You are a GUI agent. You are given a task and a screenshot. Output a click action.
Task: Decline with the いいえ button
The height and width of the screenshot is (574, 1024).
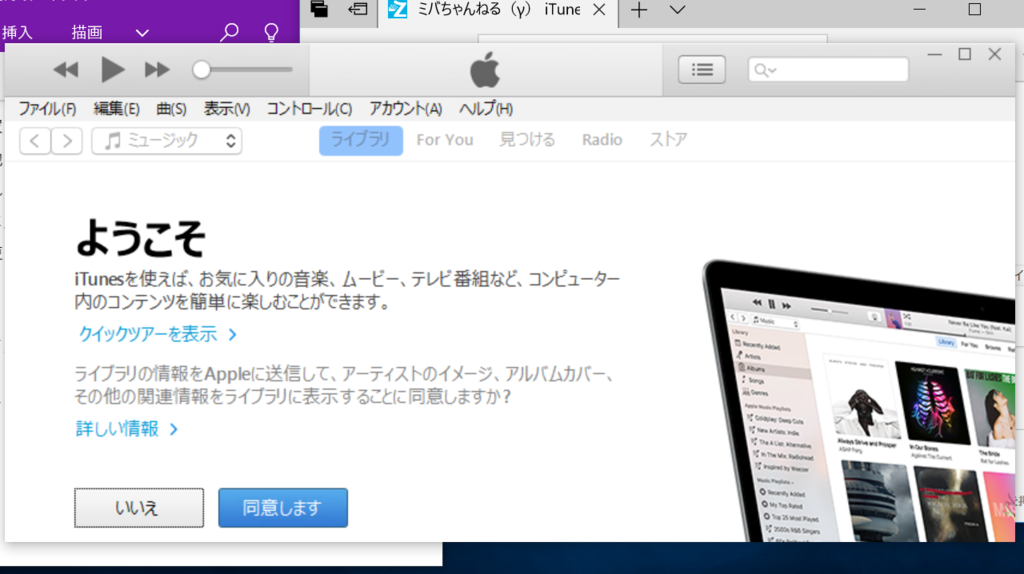[138, 507]
